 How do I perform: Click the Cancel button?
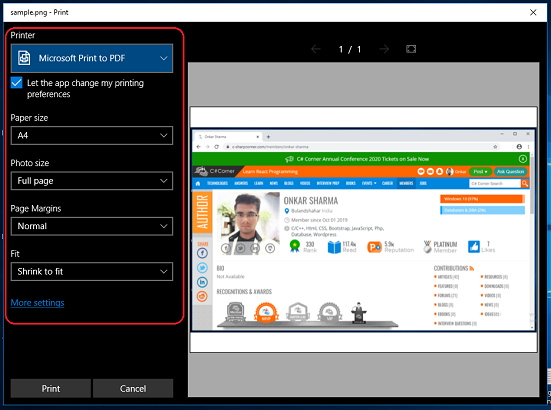point(133,388)
